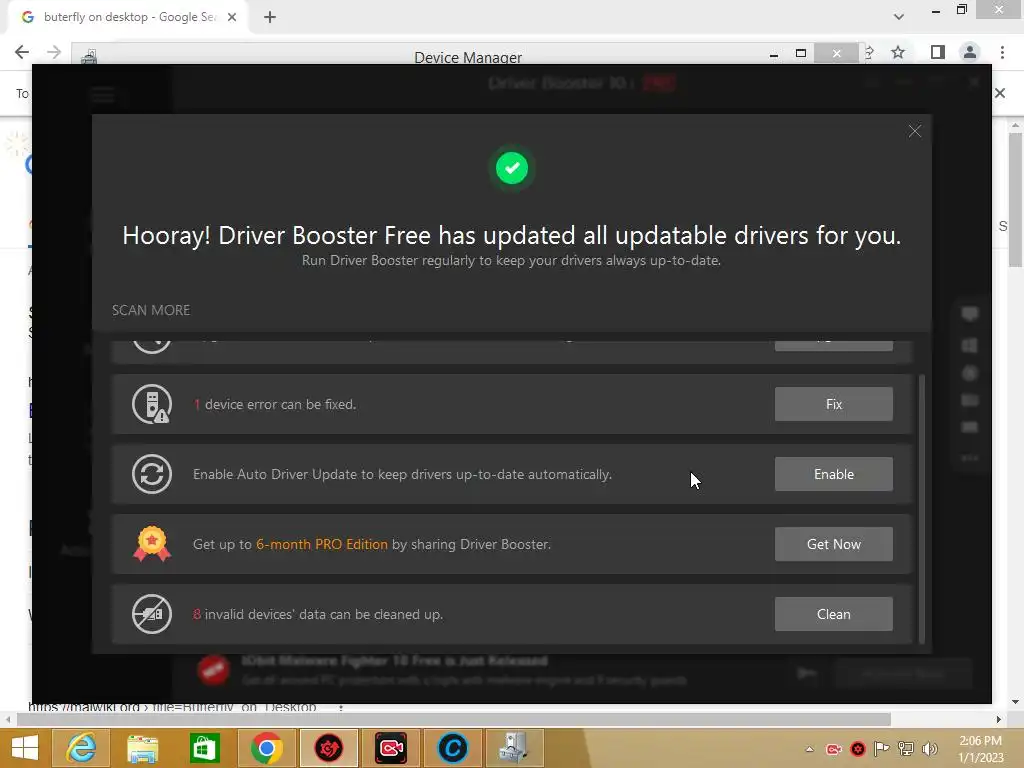This screenshot has height=768, width=1024.
Task: Click the PRO Edition medal icon
Action: click(152, 544)
